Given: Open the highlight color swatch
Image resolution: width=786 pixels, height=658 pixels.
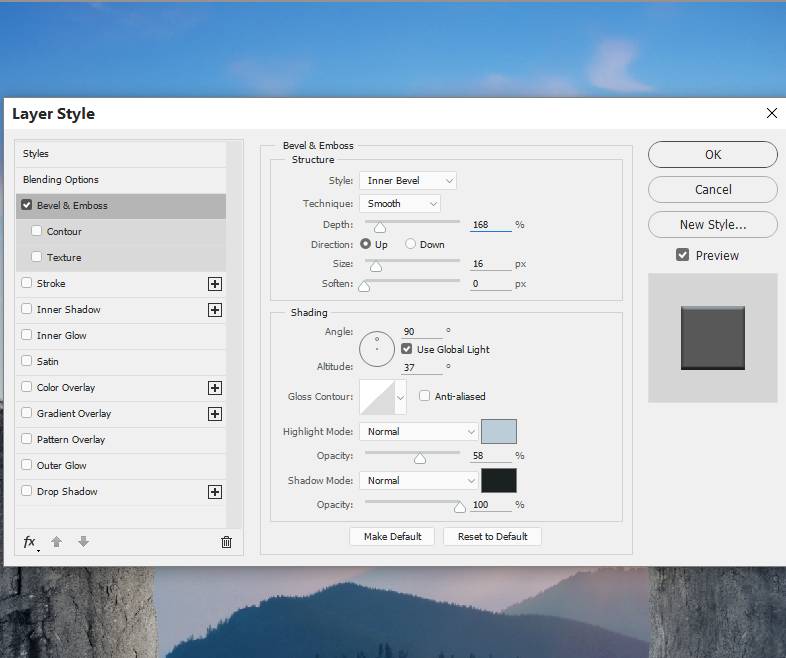Looking at the screenshot, I should coord(499,431).
